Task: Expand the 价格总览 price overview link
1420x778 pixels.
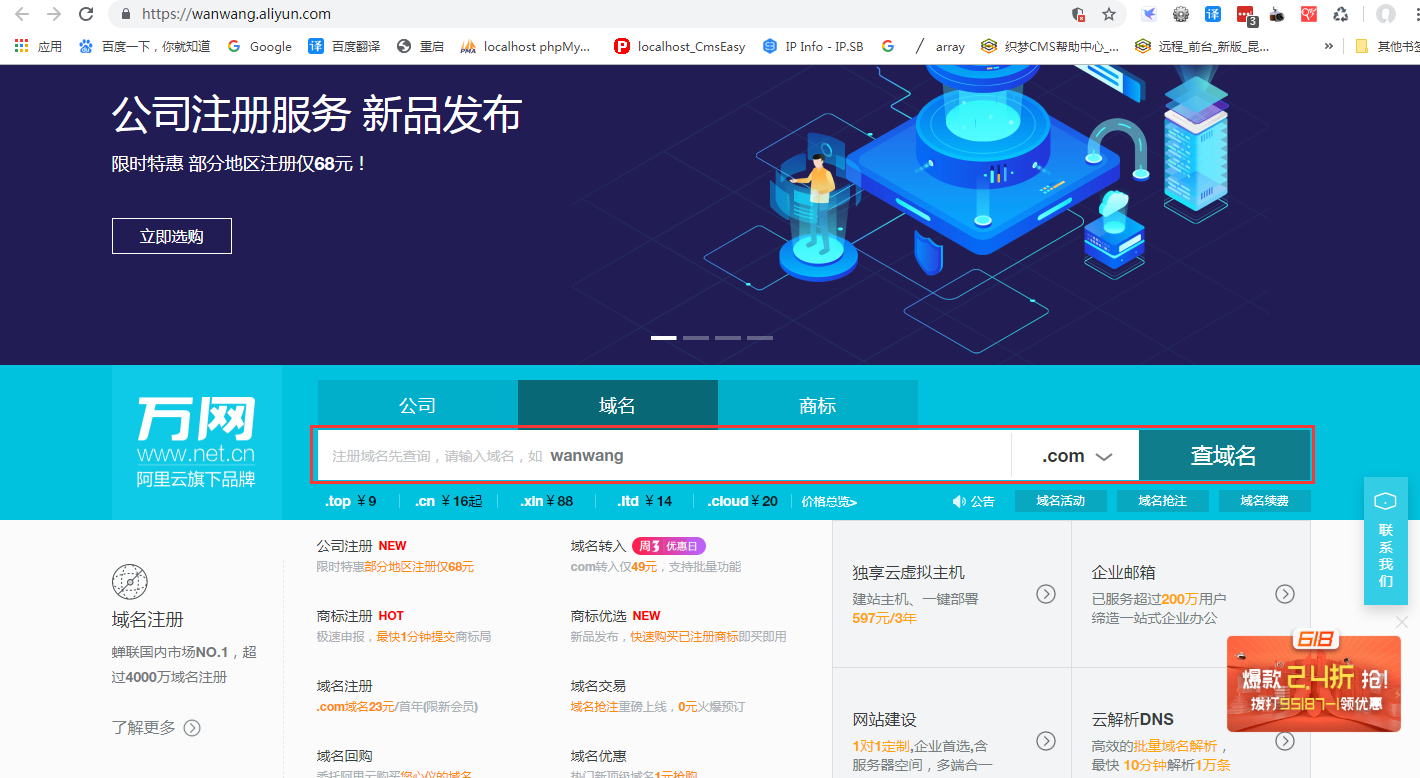Action: point(829,501)
